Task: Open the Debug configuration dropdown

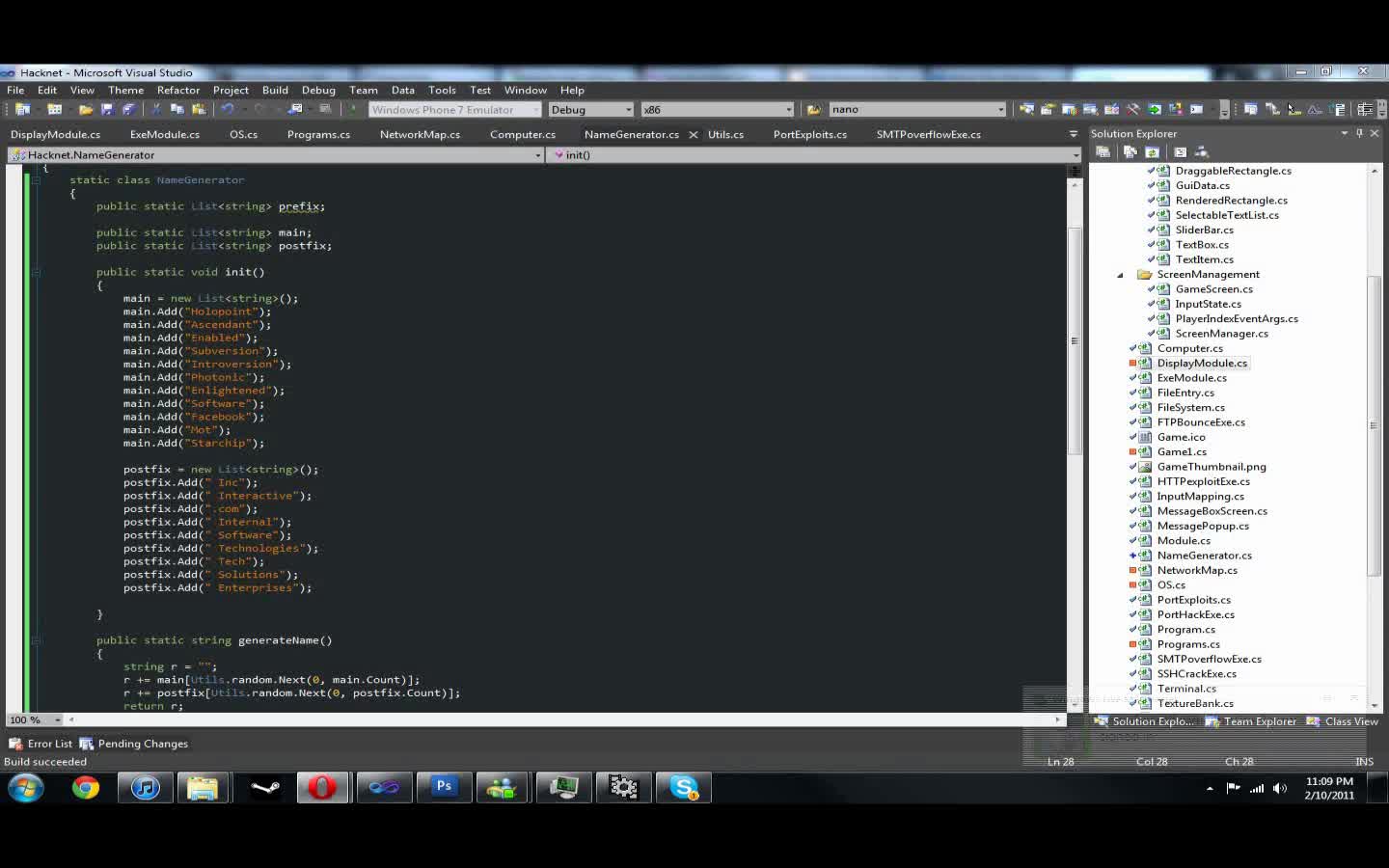Action: tap(628, 109)
